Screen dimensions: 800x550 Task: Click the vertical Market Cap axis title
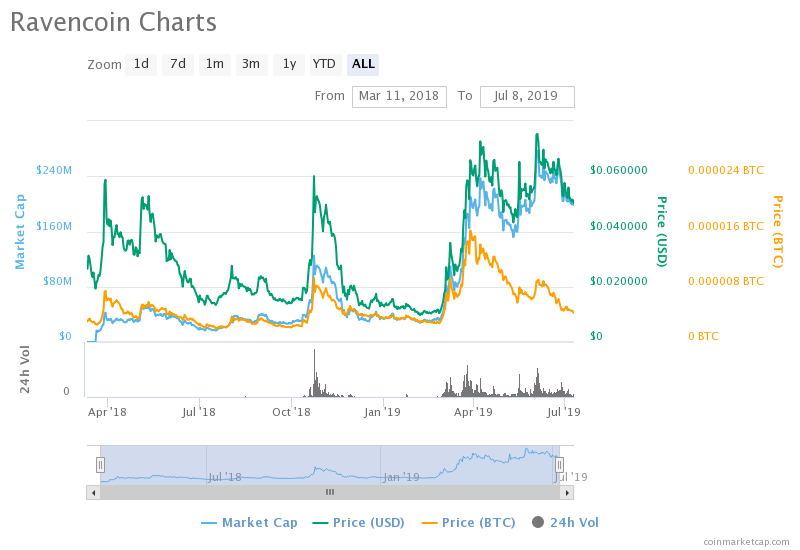pyautogui.click(x=19, y=232)
